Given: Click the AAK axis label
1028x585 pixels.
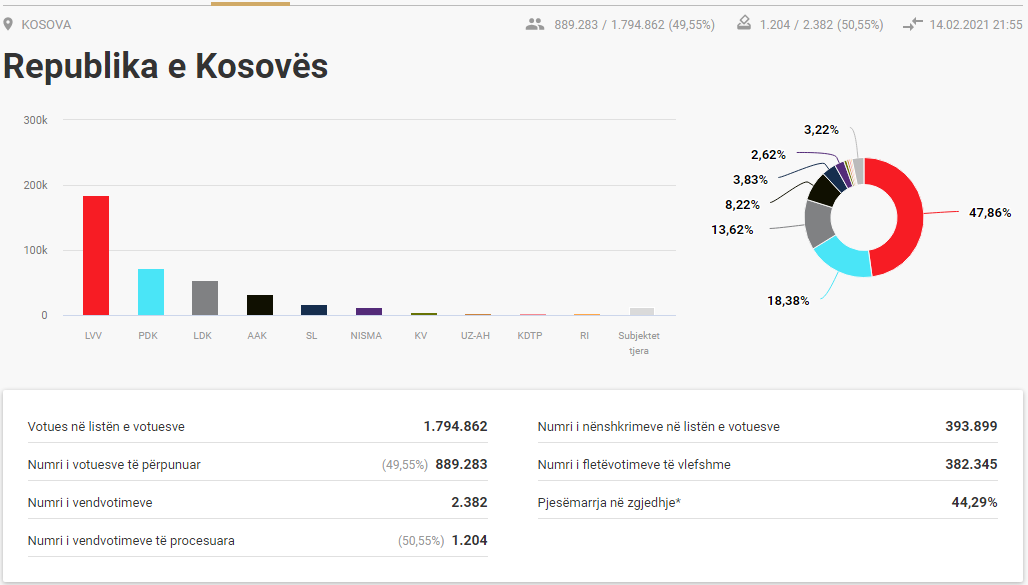Looking at the screenshot, I should (x=257, y=336).
